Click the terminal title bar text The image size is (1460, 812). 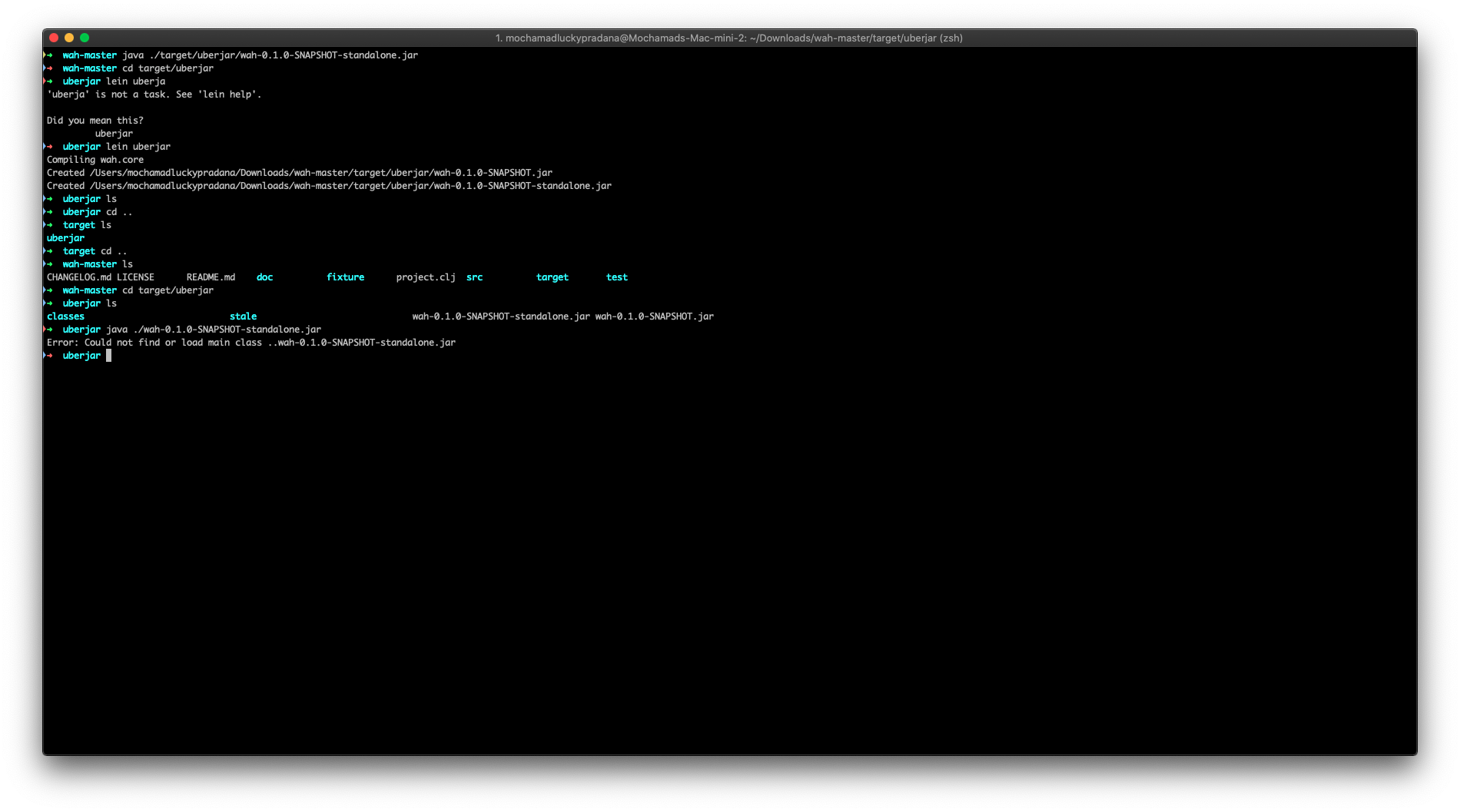click(x=730, y=37)
